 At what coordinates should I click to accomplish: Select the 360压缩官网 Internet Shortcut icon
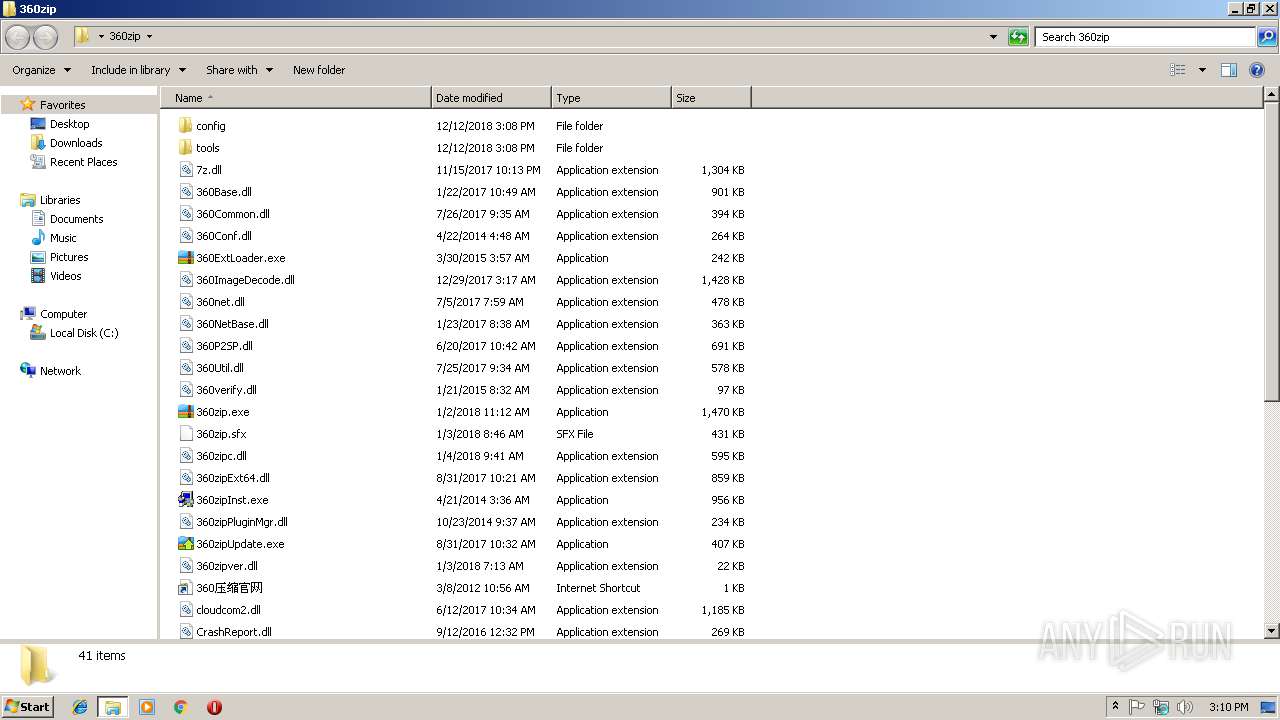[185, 588]
